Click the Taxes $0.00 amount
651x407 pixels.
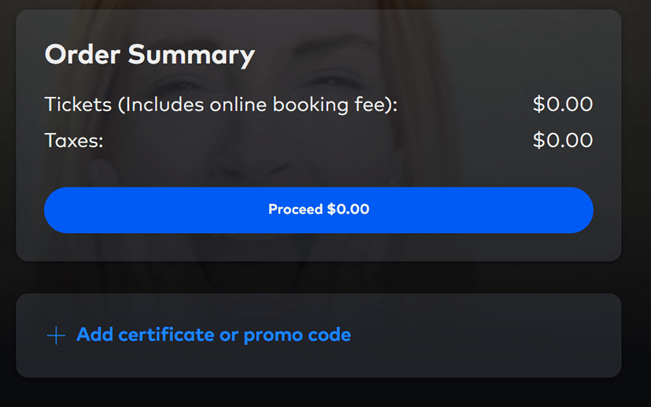pyautogui.click(x=563, y=140)
